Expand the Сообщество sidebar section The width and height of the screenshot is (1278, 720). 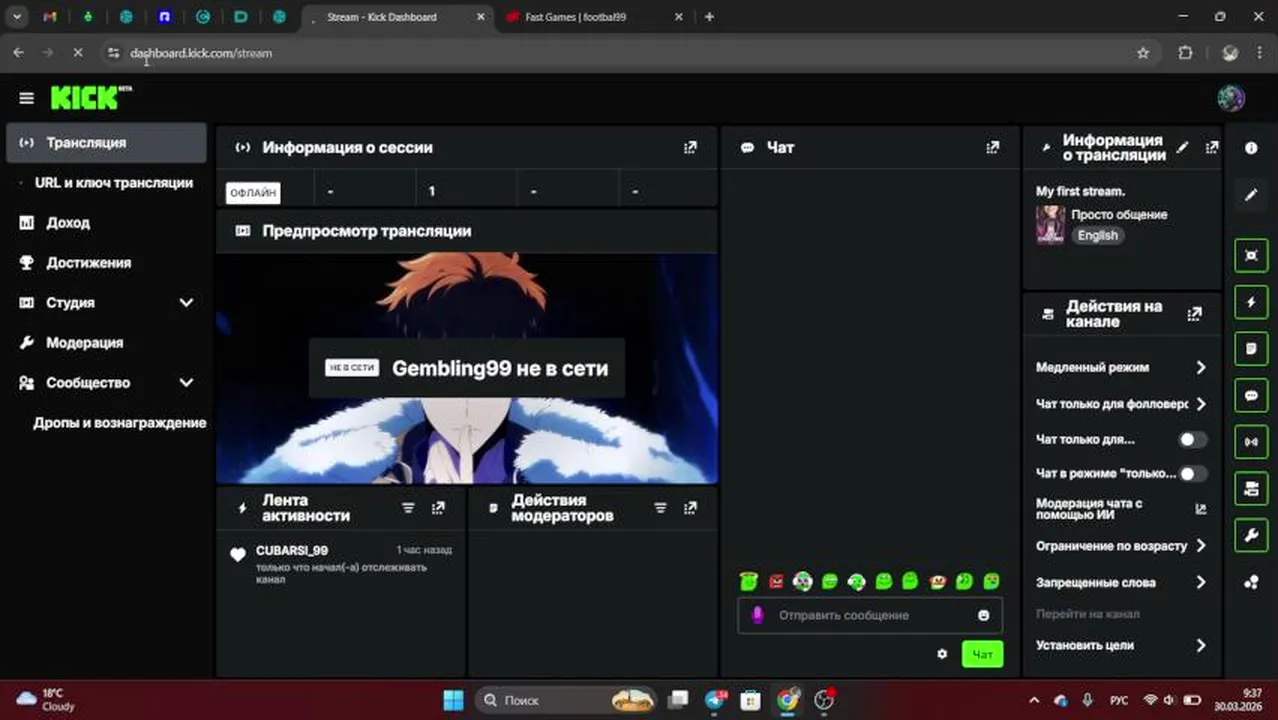point(186,382)
